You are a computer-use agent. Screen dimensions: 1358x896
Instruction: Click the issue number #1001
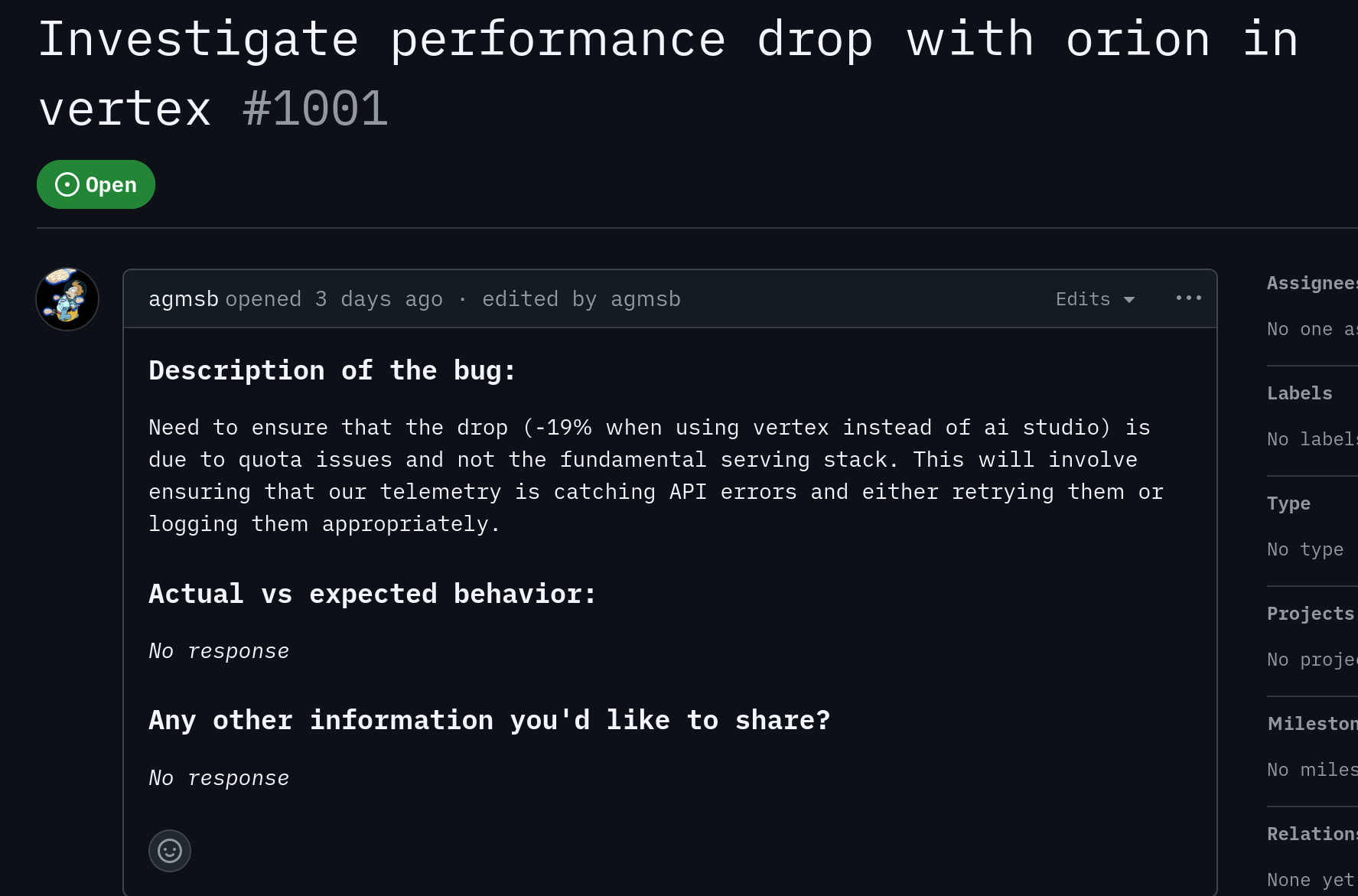[x=315, y=108]
